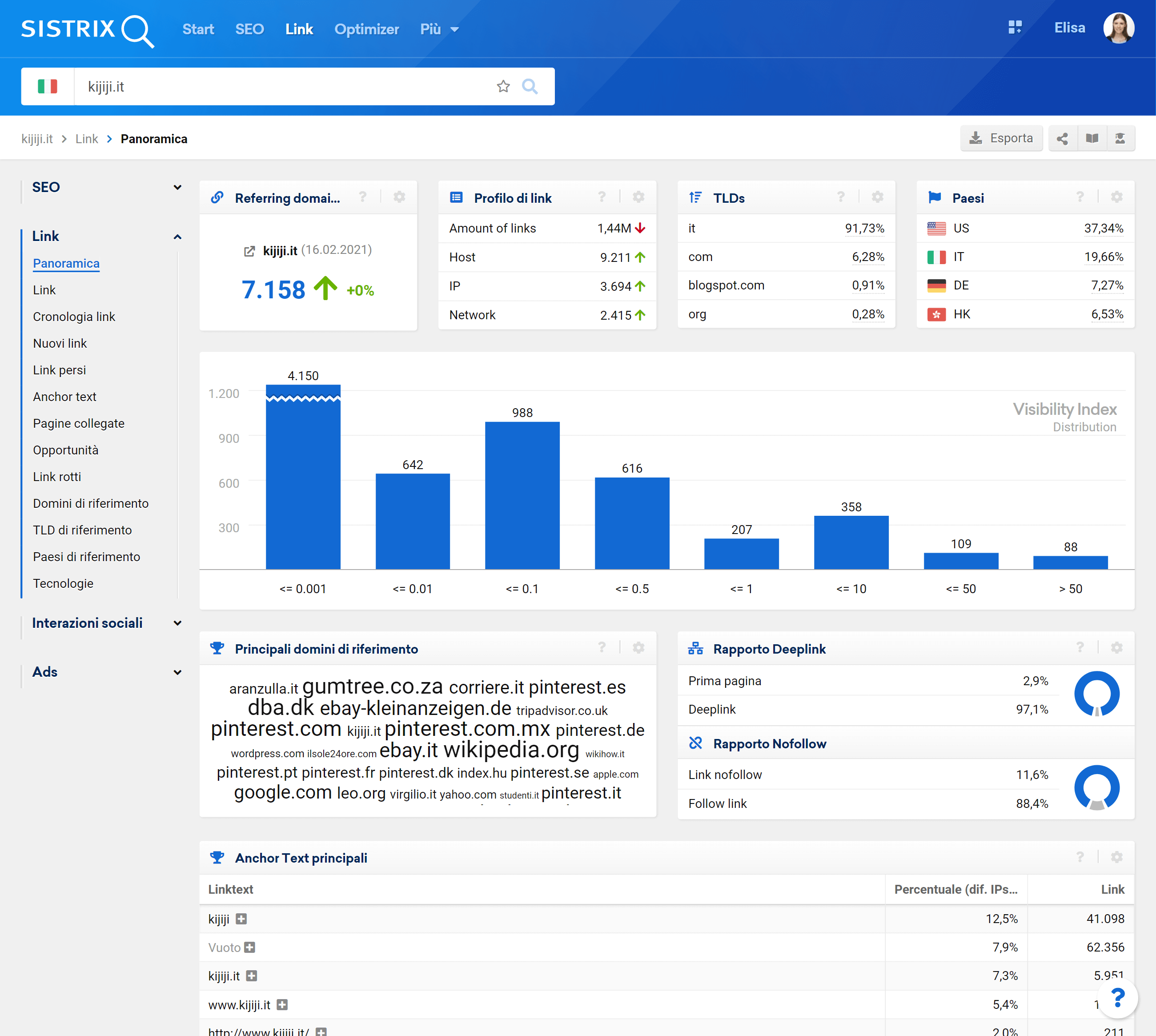
Task: Open the handbook book icon
Action: tap(1092, 138)
